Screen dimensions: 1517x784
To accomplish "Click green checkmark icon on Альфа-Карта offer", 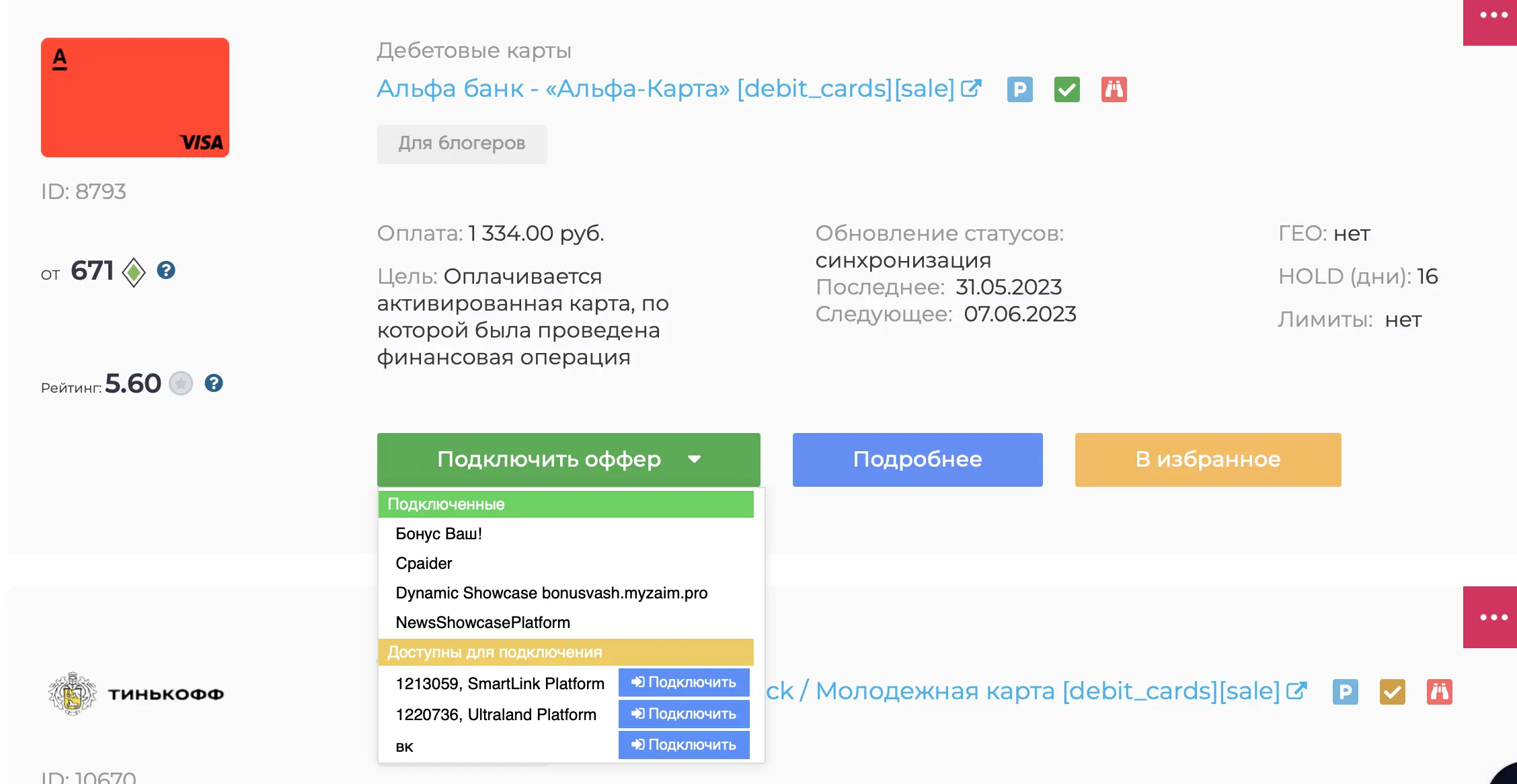I will pyautogui.click(x=1066, y=89).
